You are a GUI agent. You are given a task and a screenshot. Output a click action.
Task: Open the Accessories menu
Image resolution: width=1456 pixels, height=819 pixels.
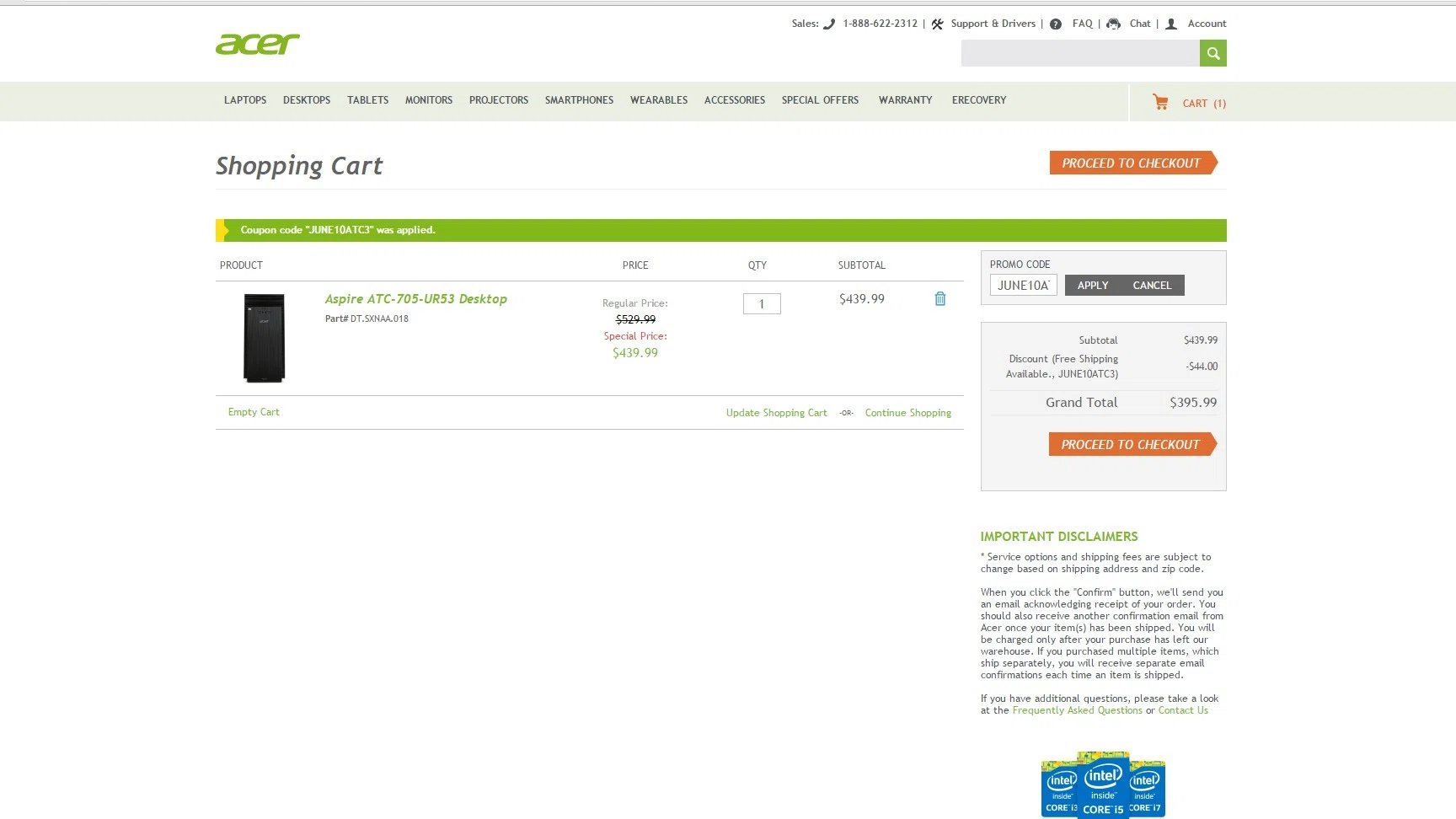coord(735,100)
